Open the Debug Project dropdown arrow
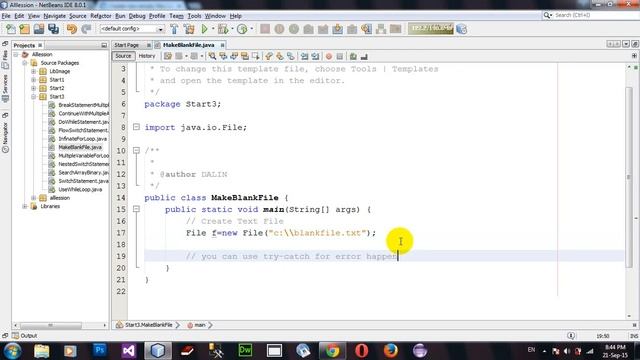 point(232,29)
